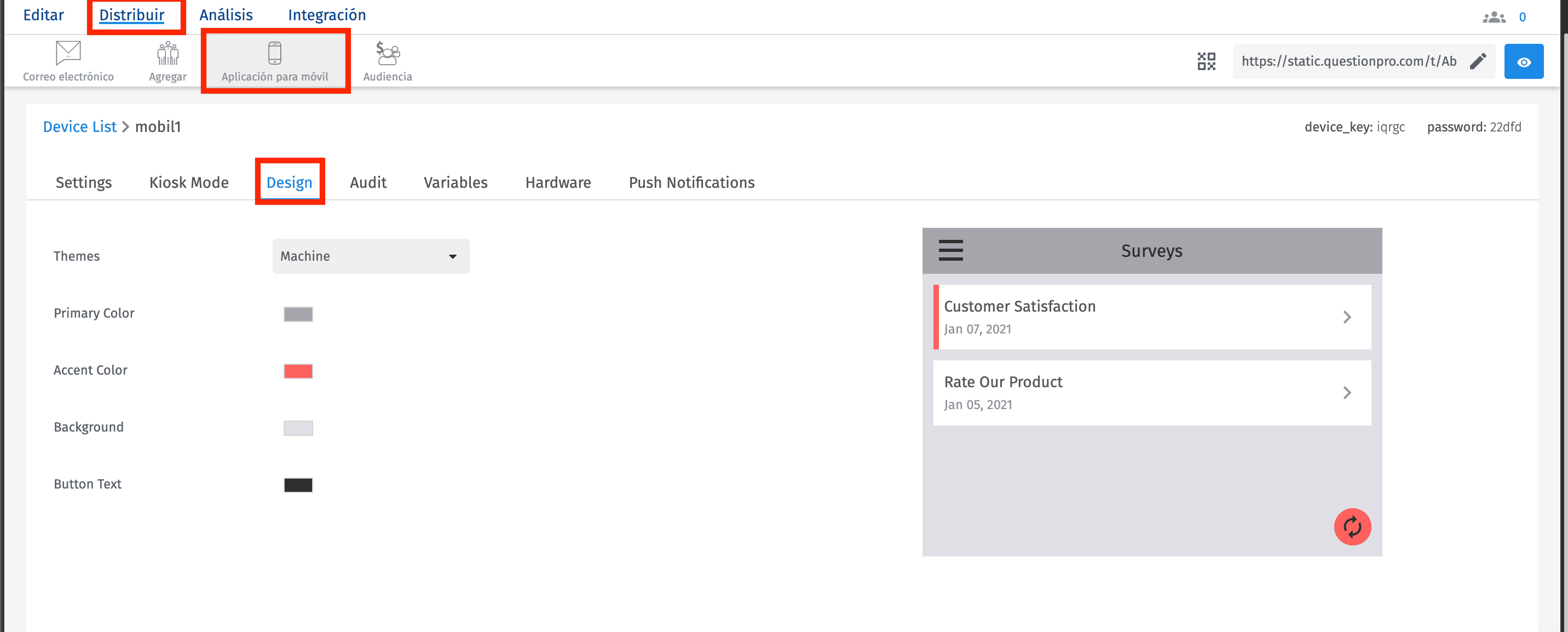
Task: Click the blue eye preview button
Action: coord(1523,61)
